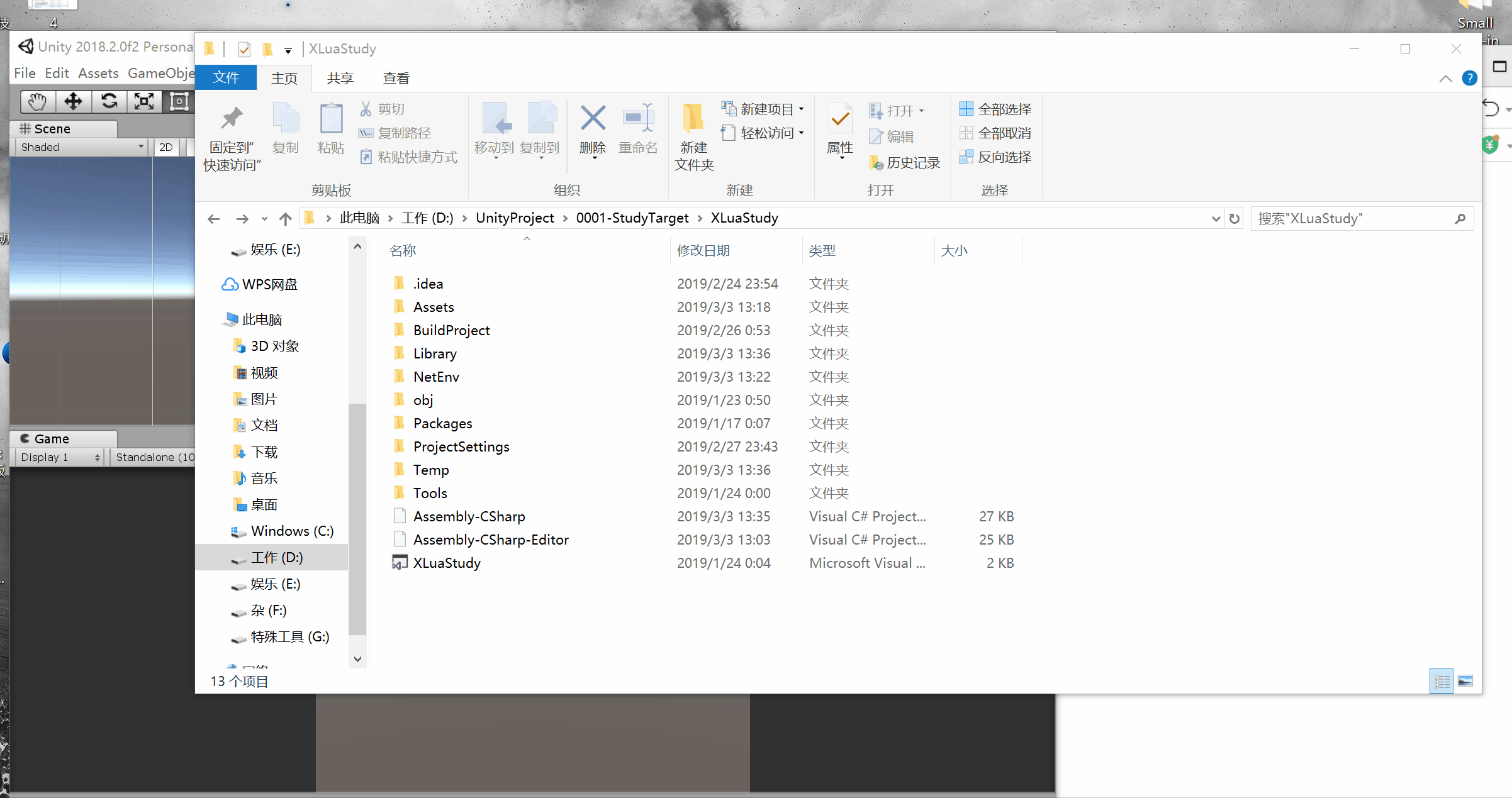Open the Shaded draw mode dropdown
The image size is (1512, 798).
click(x=82, y=147)
